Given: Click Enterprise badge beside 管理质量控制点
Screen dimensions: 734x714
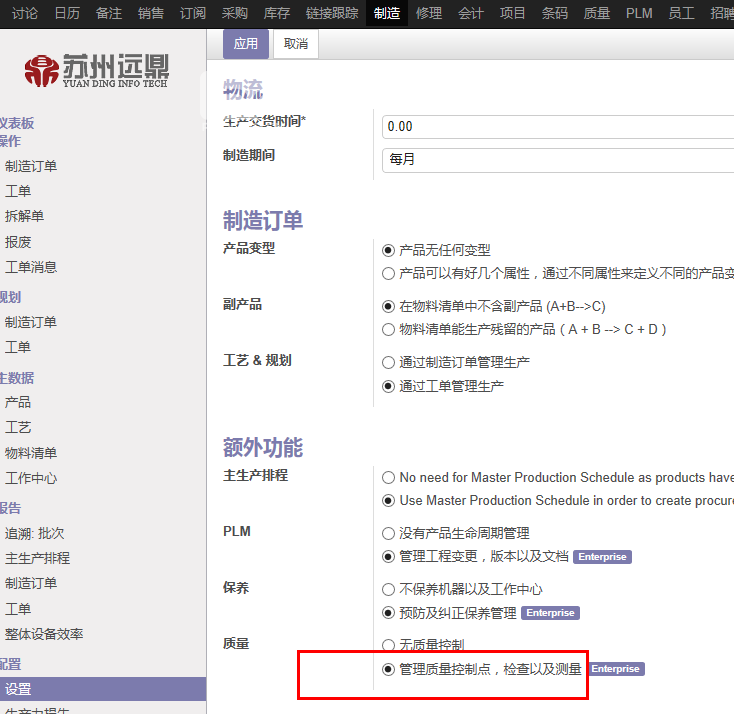Looking at the screenshot, I should coord(617,669).
